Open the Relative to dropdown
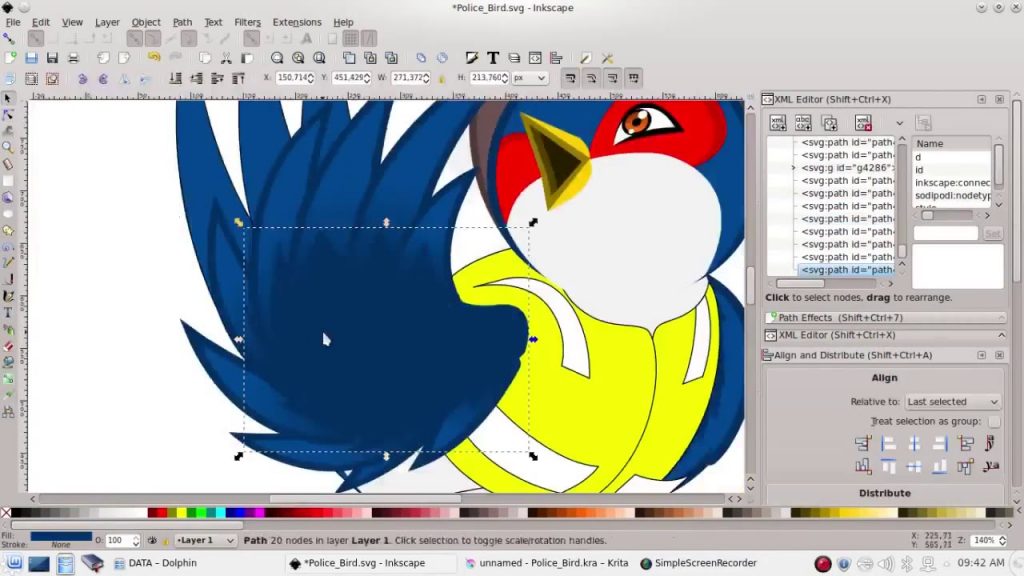Screen dimensions: 1024x576 click(x=951, y=402)
